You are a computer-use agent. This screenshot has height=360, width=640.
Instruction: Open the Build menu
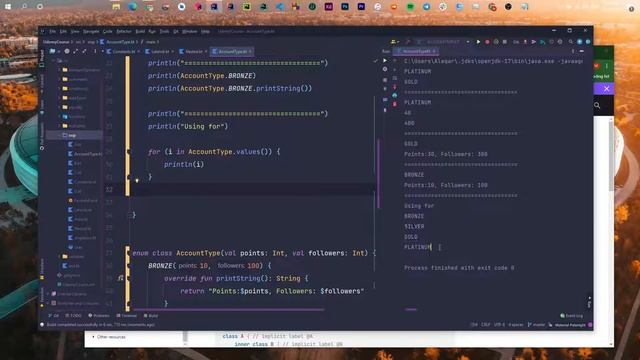(140, 31)
